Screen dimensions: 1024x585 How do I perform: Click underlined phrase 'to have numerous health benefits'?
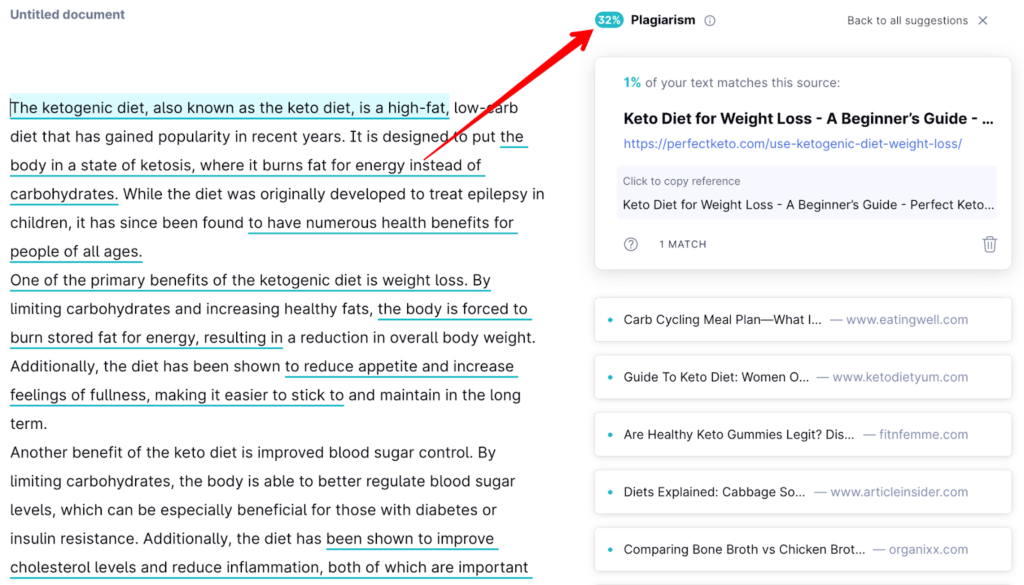(x=381, y=223)
